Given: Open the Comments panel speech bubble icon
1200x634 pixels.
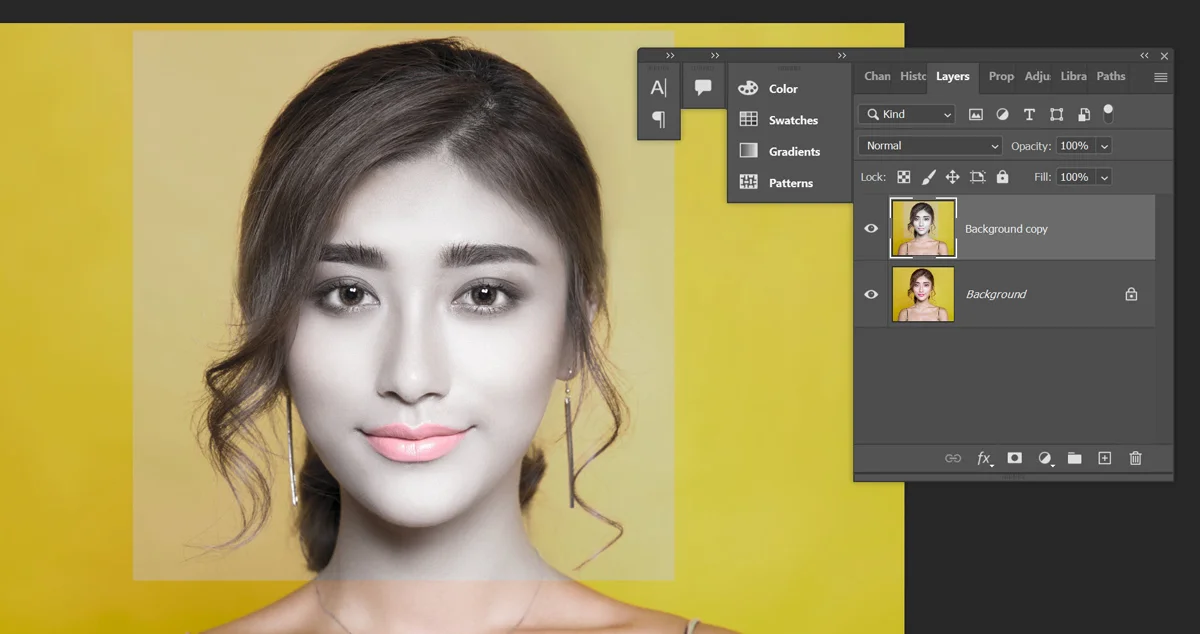Looking at the screenshot, I should click(703, 88).
